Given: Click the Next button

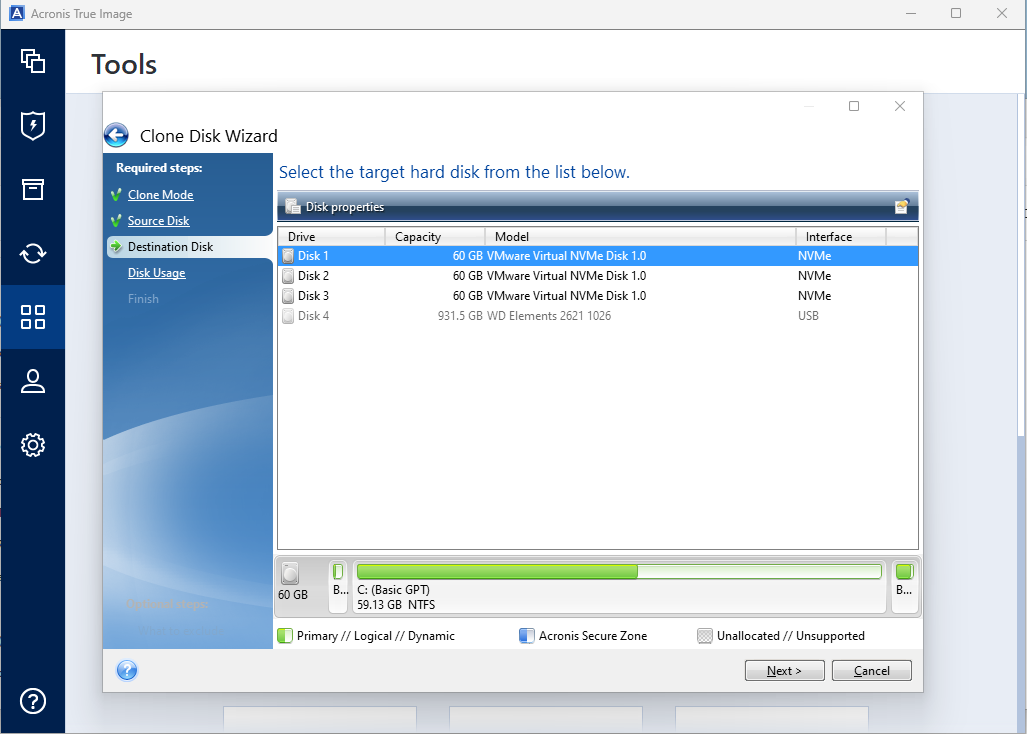Looking at the screenshot, I should pyautogui.click(x=784, y=671).
